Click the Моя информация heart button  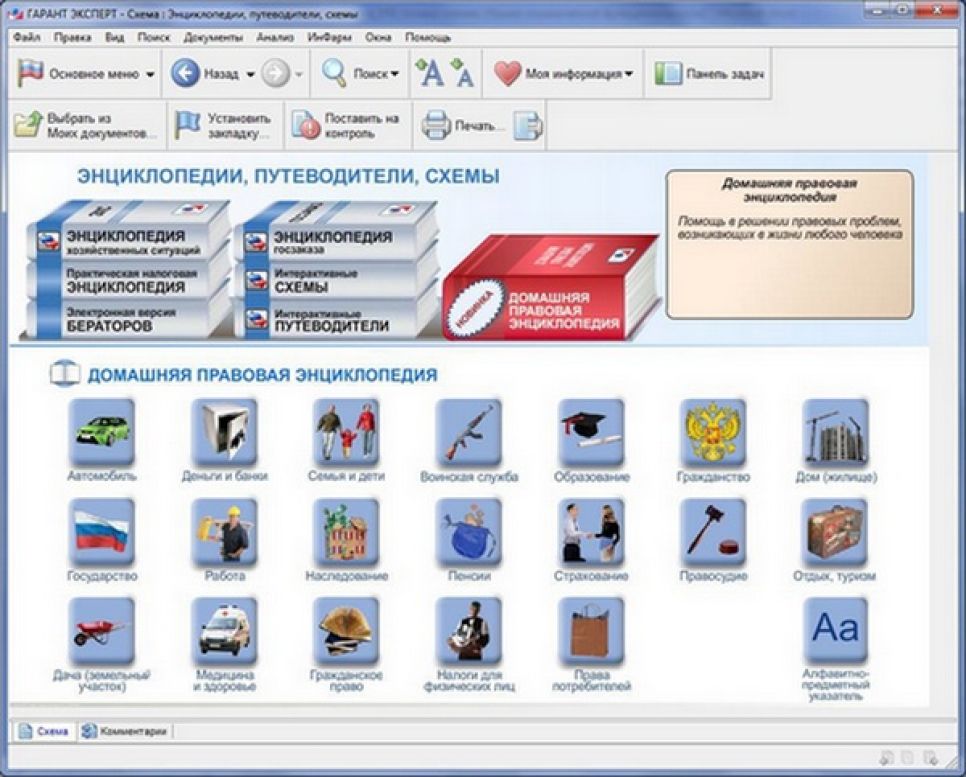pyautogui.click(x=558, y=74)
